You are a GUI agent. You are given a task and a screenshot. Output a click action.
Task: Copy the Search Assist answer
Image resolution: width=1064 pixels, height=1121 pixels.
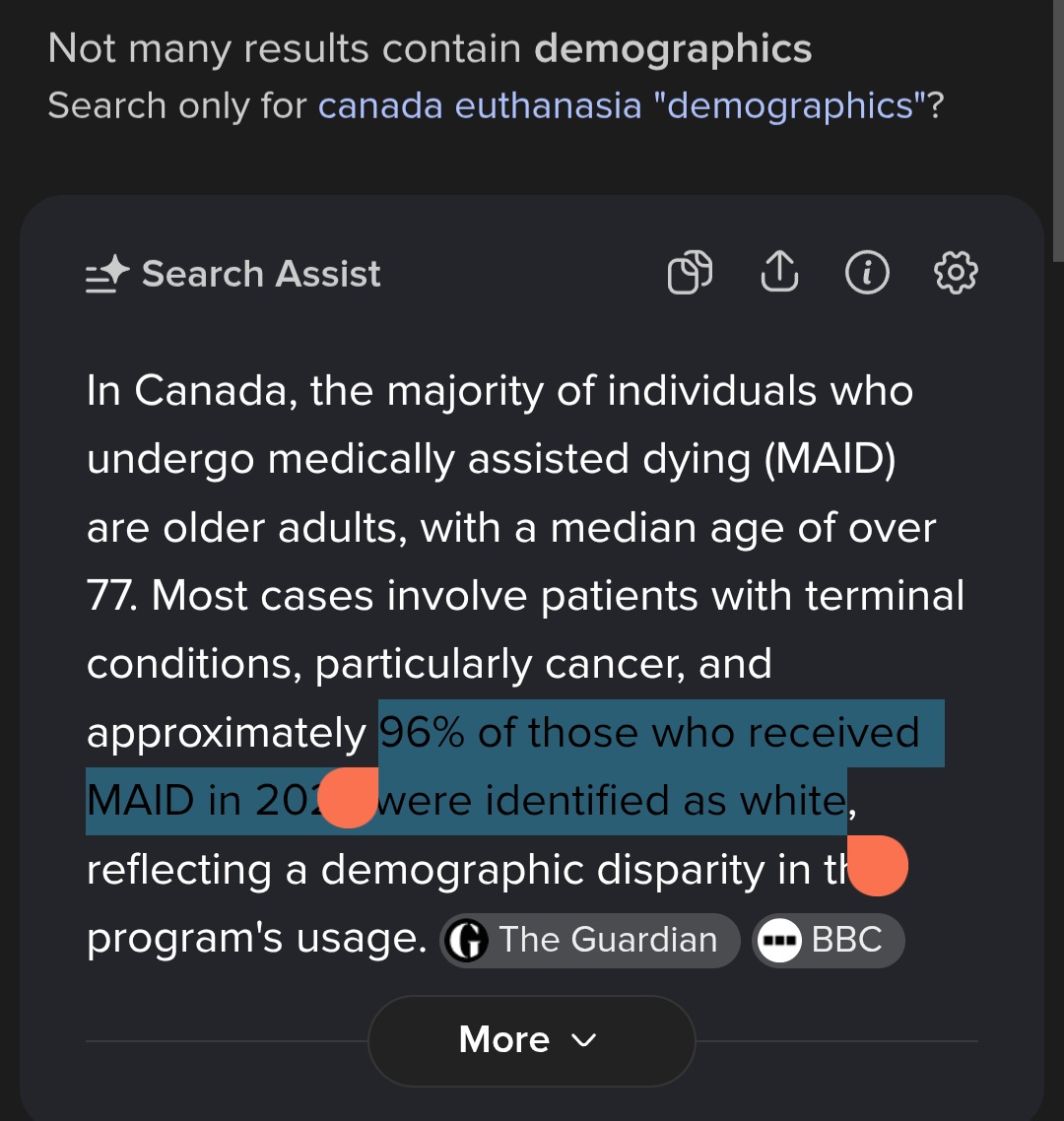coord(690,273)
